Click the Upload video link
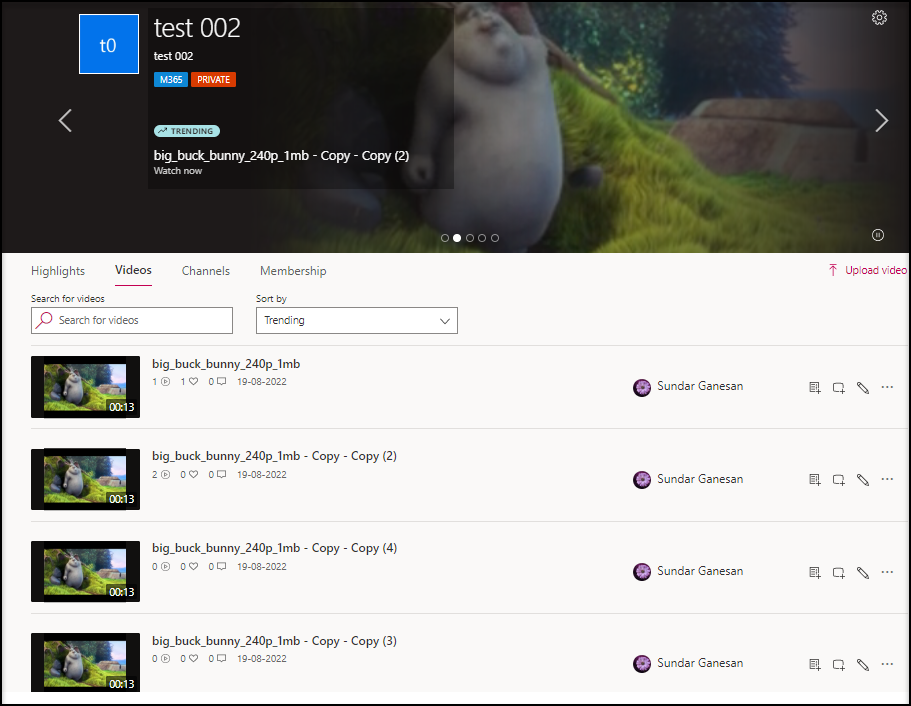 (867, 270)
